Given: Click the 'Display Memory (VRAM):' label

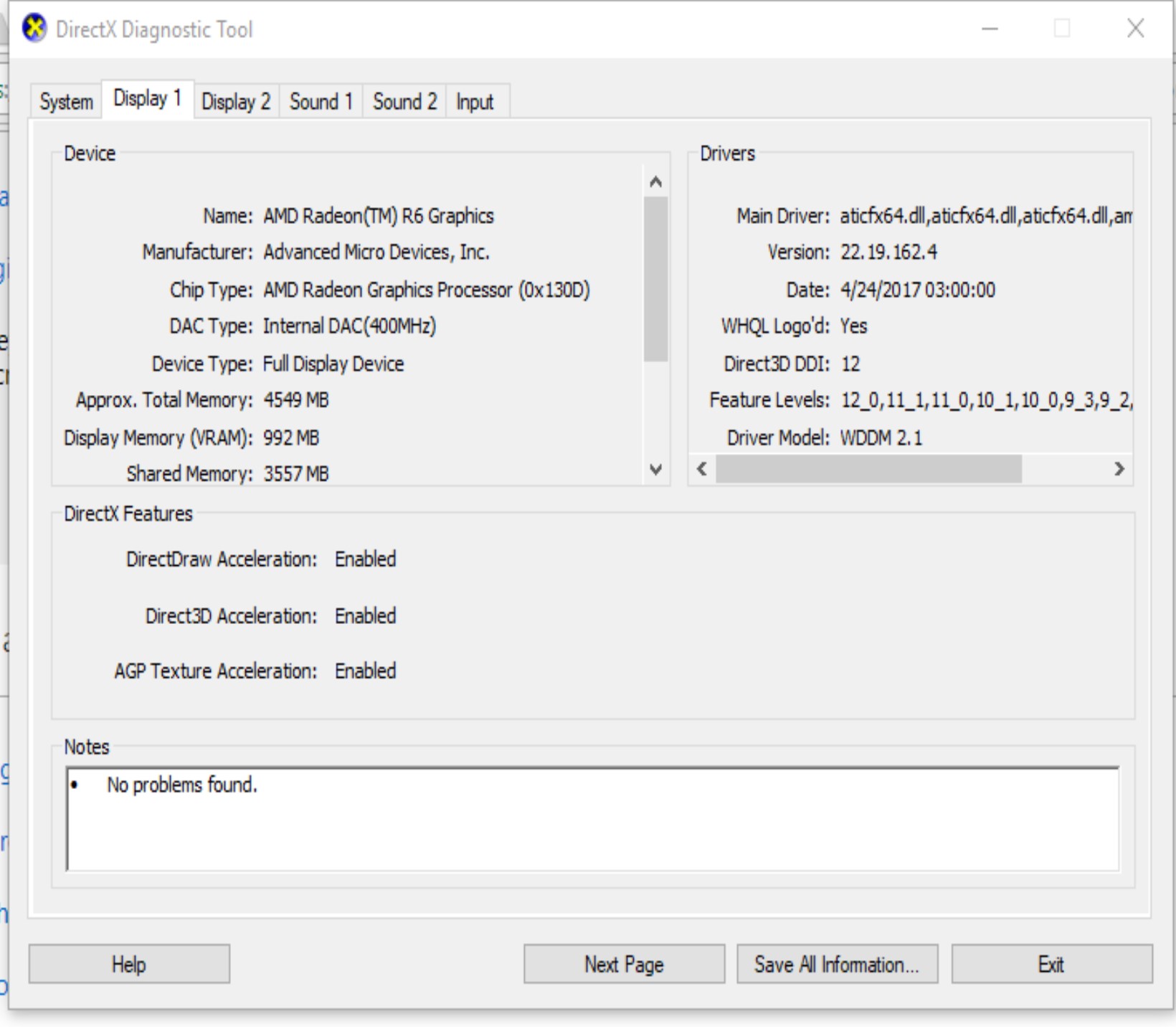Looking at the screenshot, I should [158, 437].
